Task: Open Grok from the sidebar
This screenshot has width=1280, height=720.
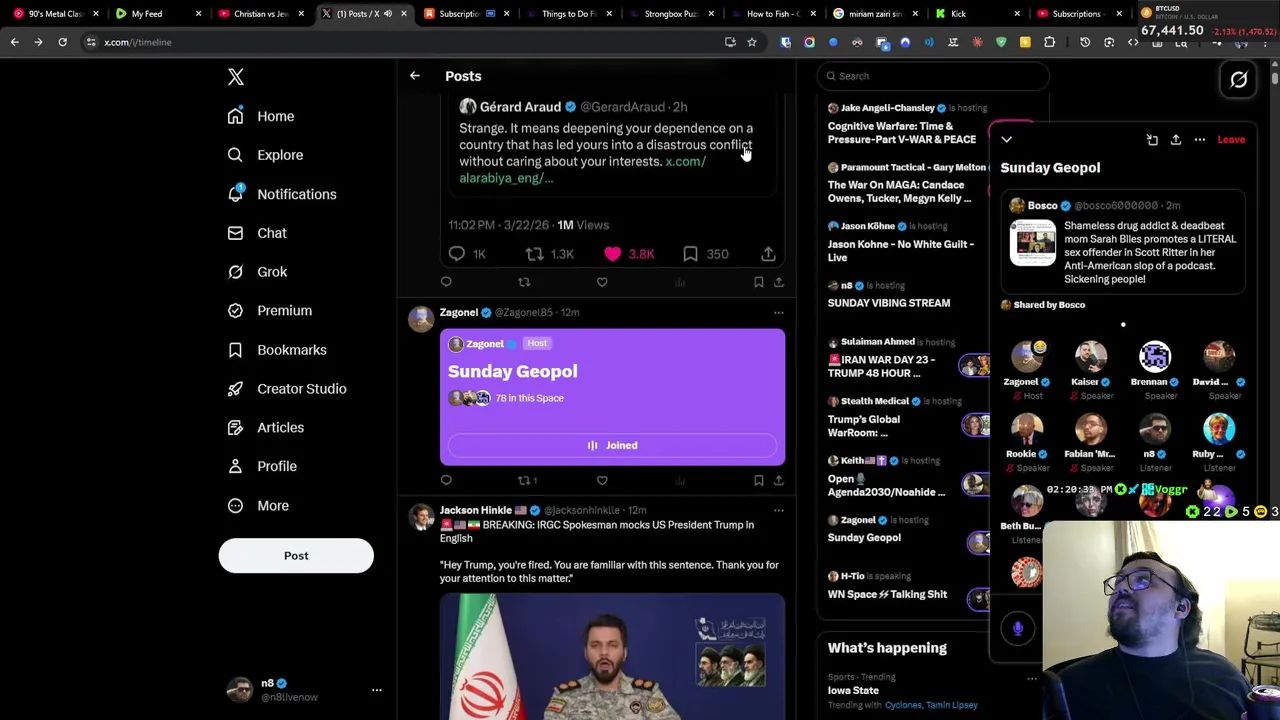Action: (x=257, y=272)
